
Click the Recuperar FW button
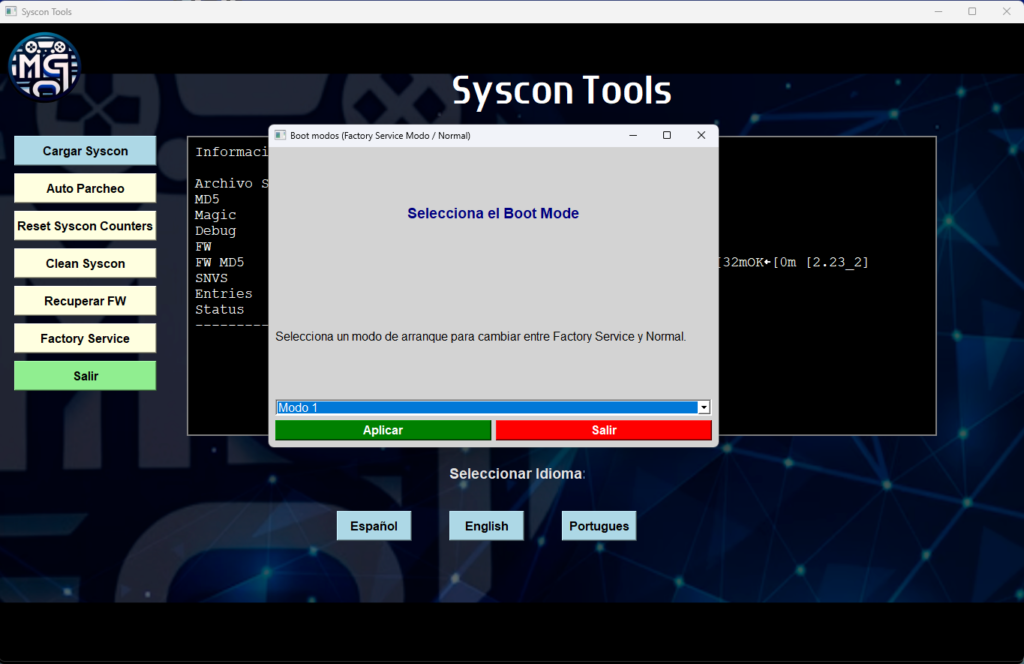pos(85,301)
